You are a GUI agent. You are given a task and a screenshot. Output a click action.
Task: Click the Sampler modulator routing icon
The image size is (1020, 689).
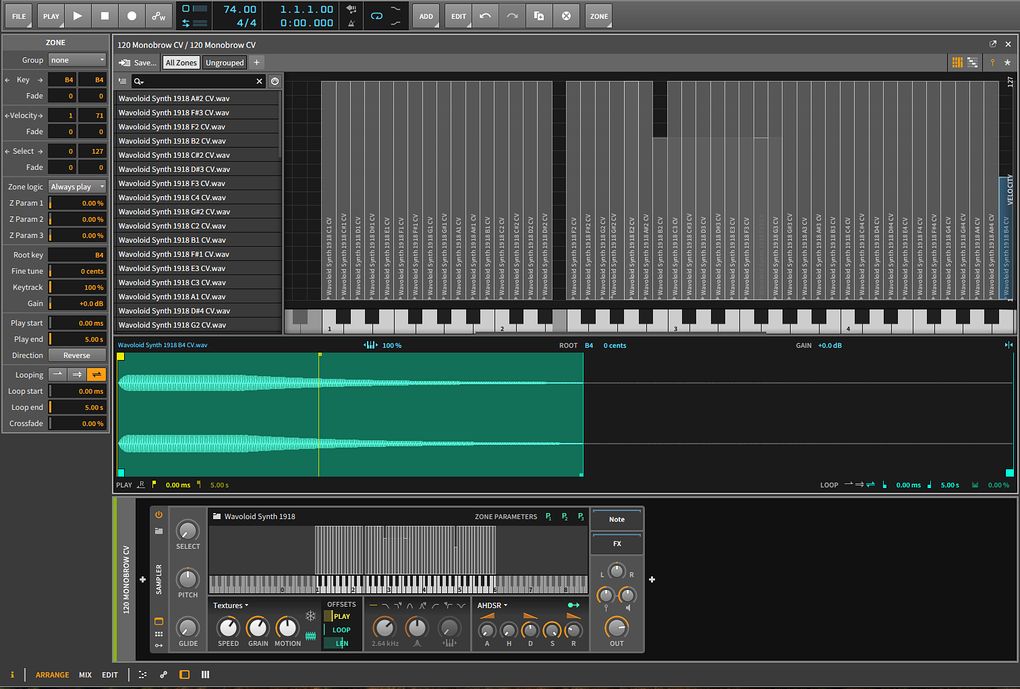click(159, 645)
